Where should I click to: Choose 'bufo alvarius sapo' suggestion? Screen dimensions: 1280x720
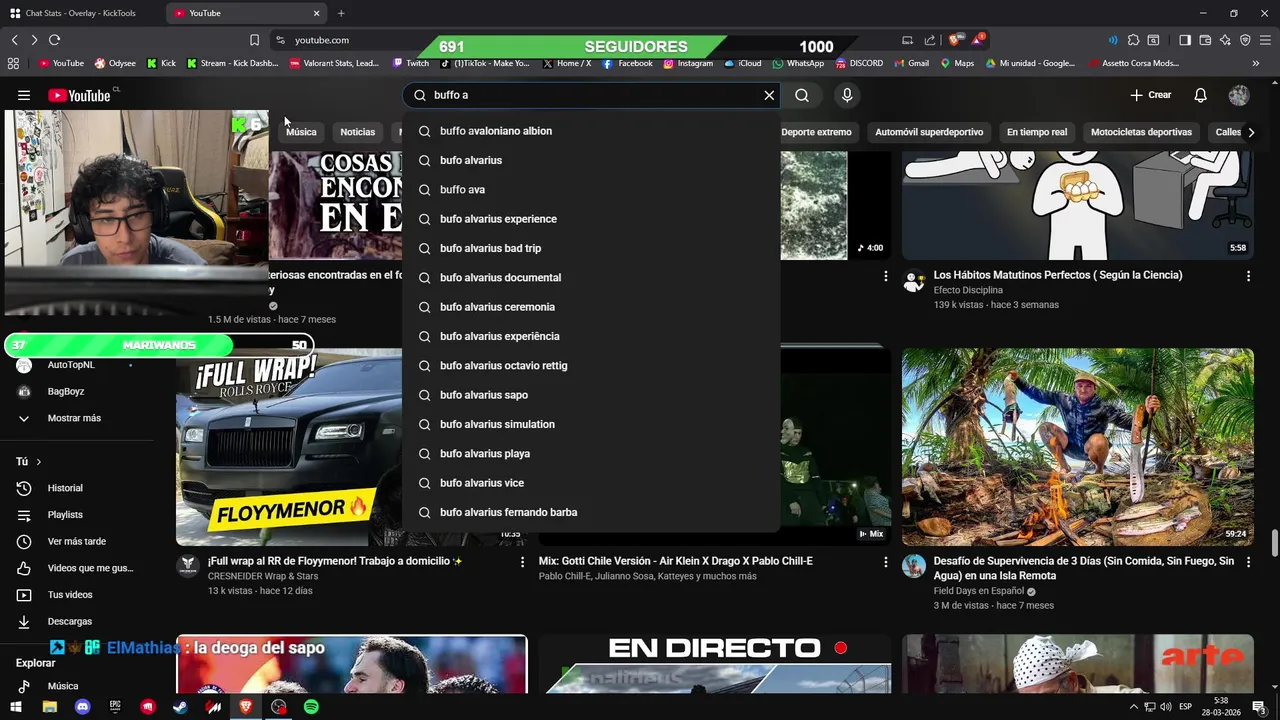click(x=591, y=395)
